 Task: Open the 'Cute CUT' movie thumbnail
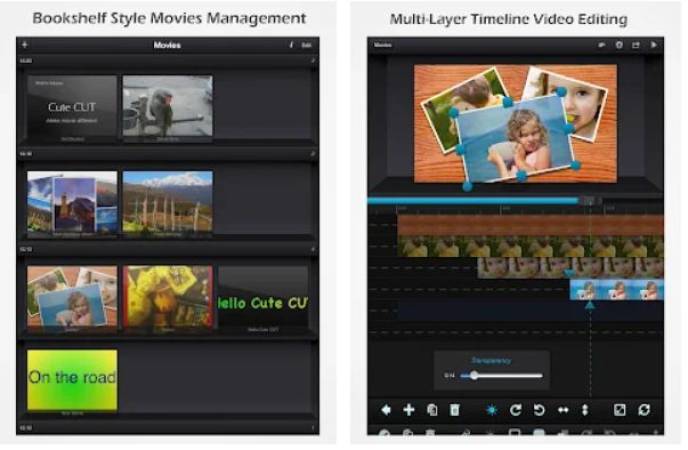point(71,108)
